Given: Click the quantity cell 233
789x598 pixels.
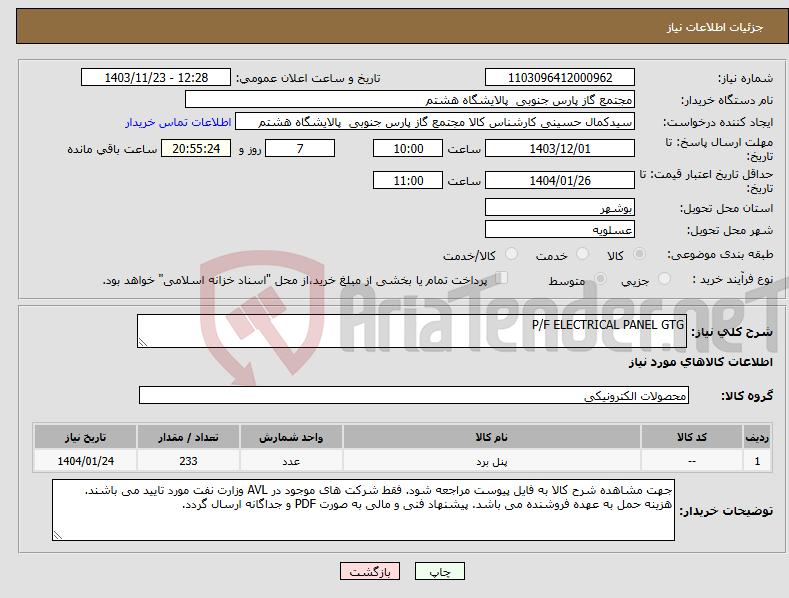Looking at the screenshot, I should [x=188, y=461].
